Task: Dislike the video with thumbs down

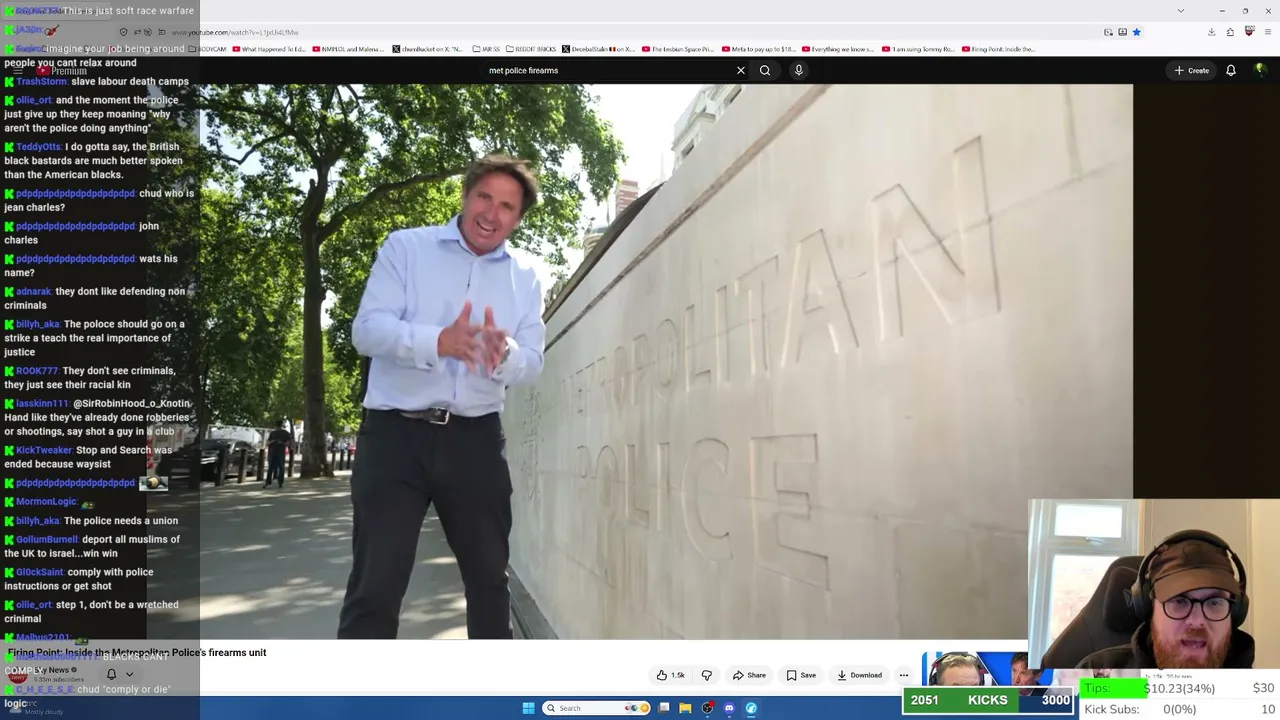Action: (707, 675)
